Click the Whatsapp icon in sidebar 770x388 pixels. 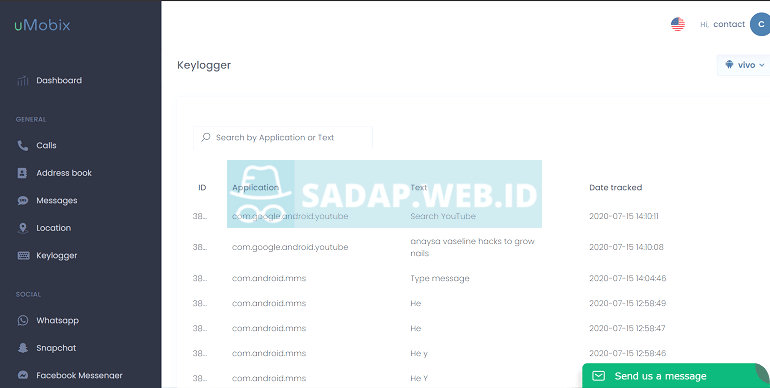pyautogui.click(x=23, y=320)
